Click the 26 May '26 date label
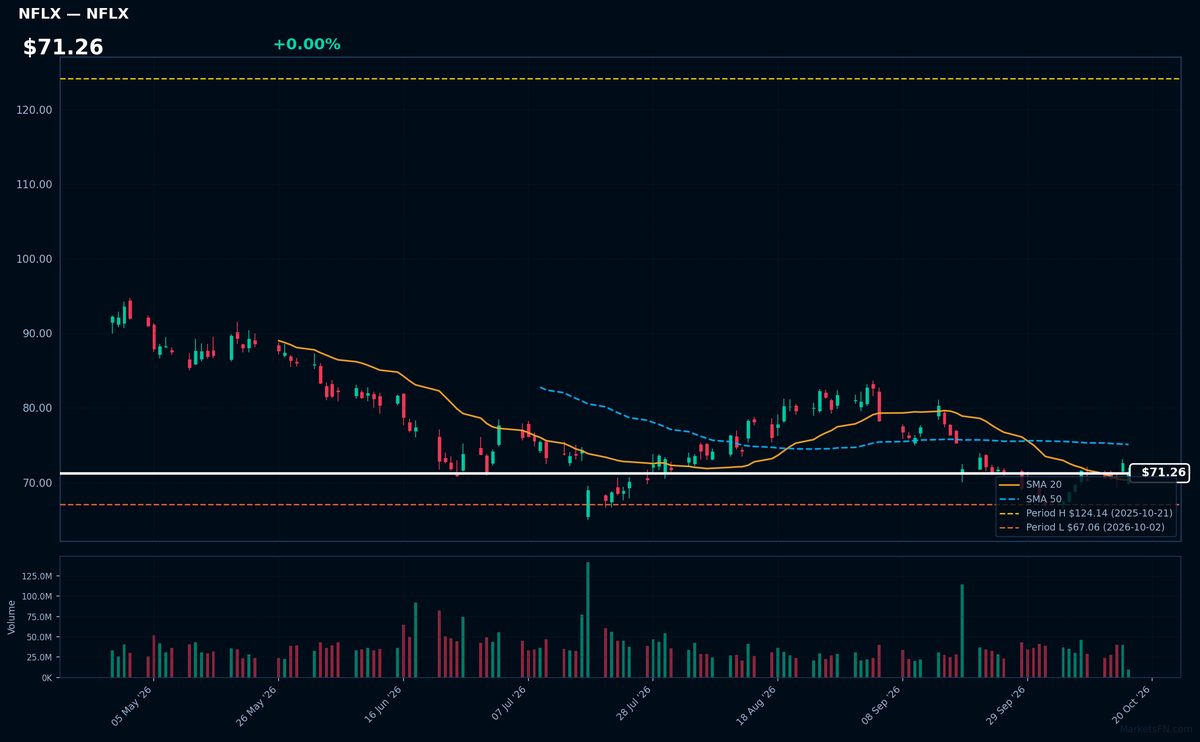 (257, 705)
